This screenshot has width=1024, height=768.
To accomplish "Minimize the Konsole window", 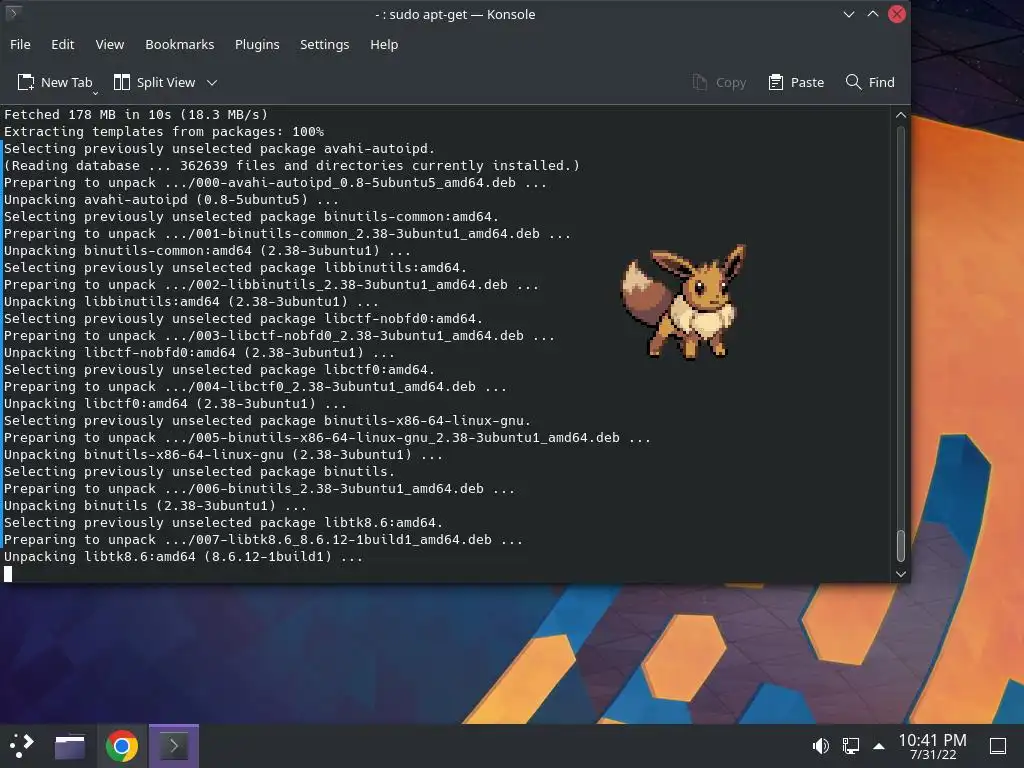I will click(849, 14).
